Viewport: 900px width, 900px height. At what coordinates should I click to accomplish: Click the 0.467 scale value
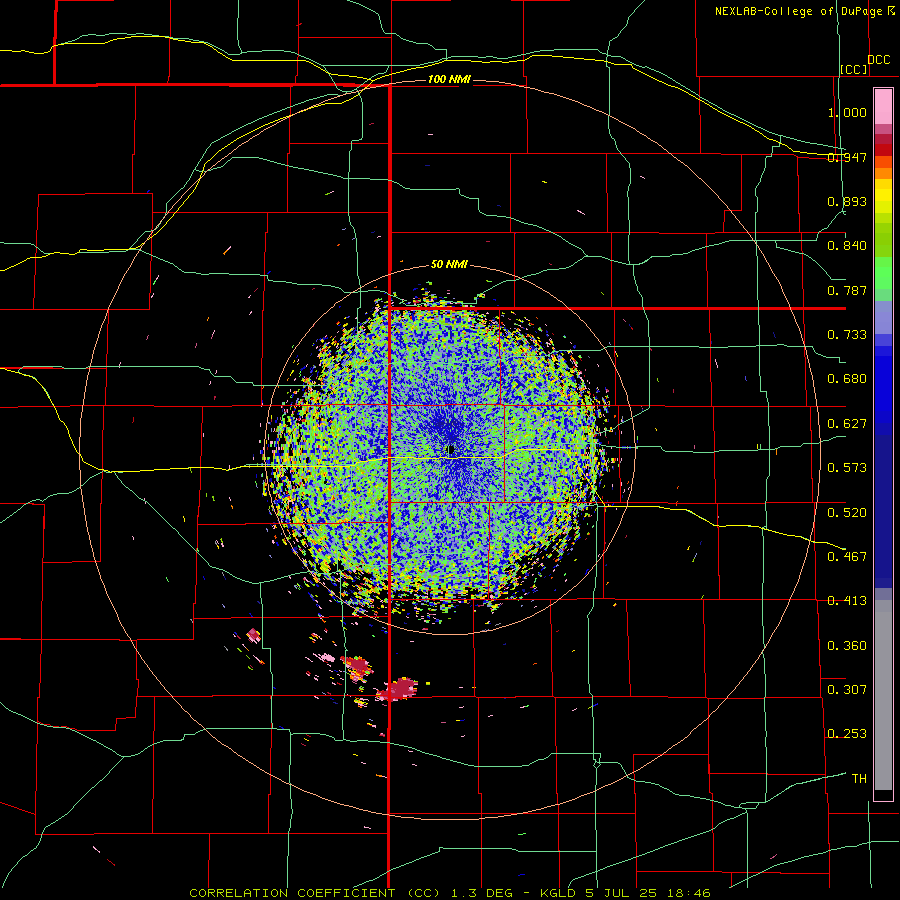point(847,557)
